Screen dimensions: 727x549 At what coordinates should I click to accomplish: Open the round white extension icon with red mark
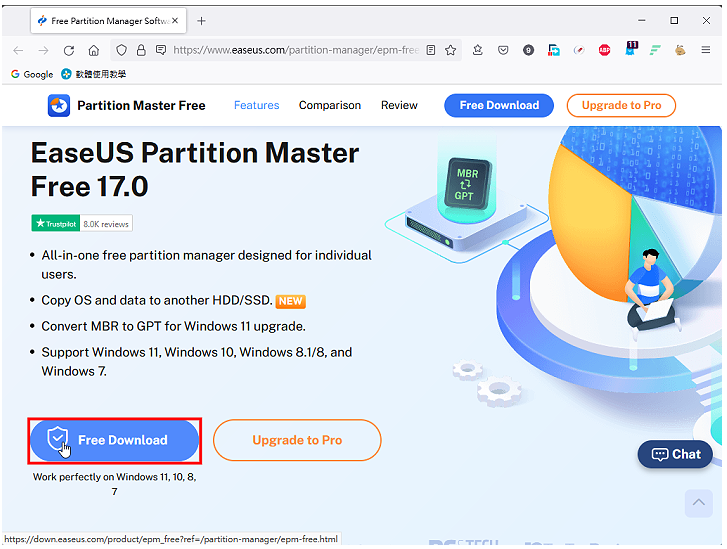tap(579, 50)
